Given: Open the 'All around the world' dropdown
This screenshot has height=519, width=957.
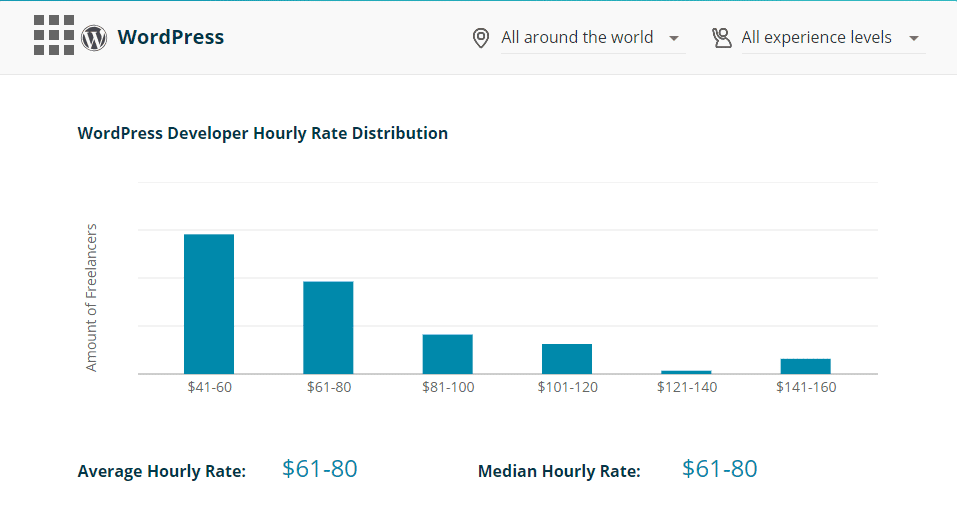Looking at the screenshot, I should point(577,38).
